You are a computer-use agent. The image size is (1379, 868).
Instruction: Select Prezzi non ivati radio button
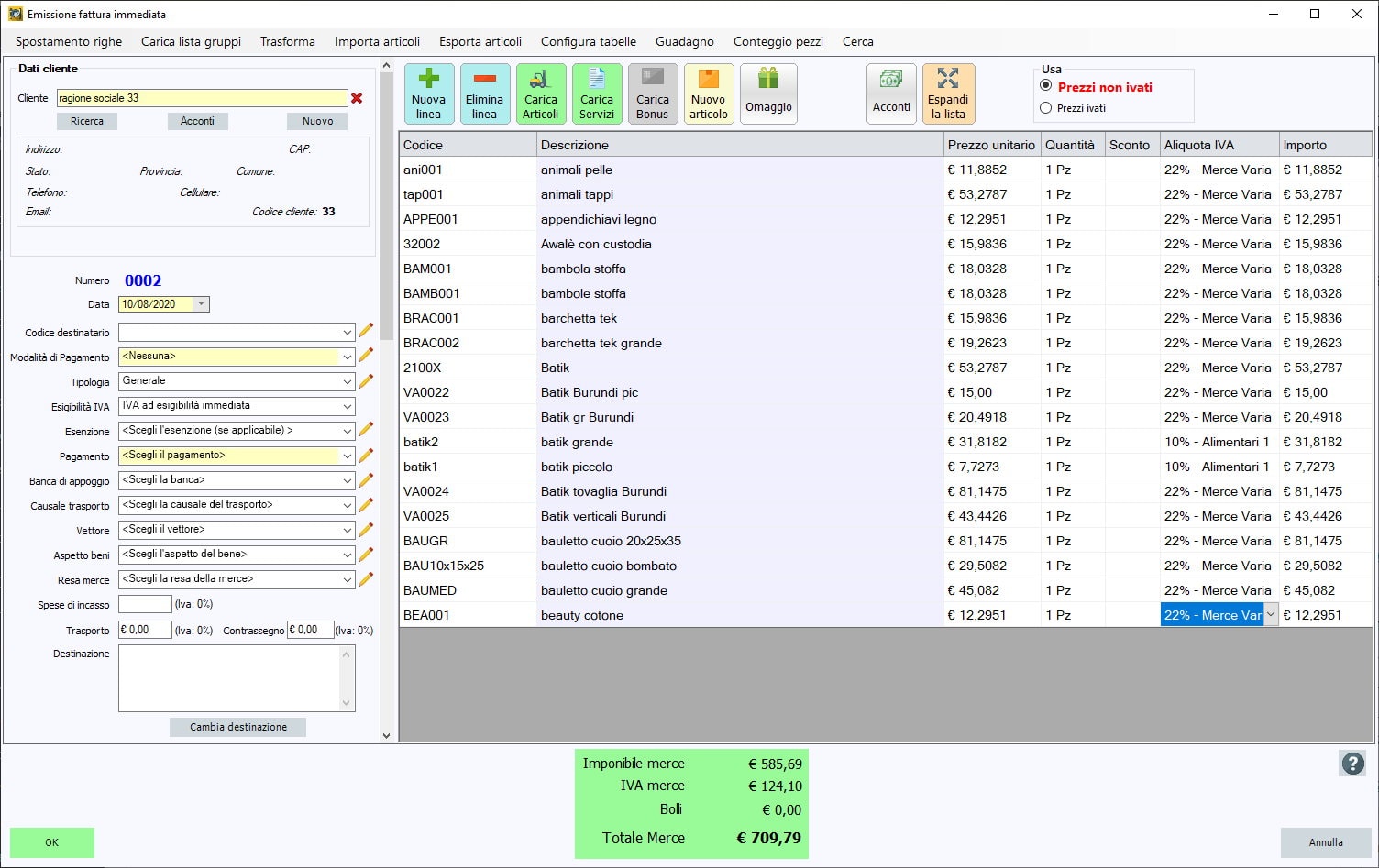click(x=1046, y=85)
